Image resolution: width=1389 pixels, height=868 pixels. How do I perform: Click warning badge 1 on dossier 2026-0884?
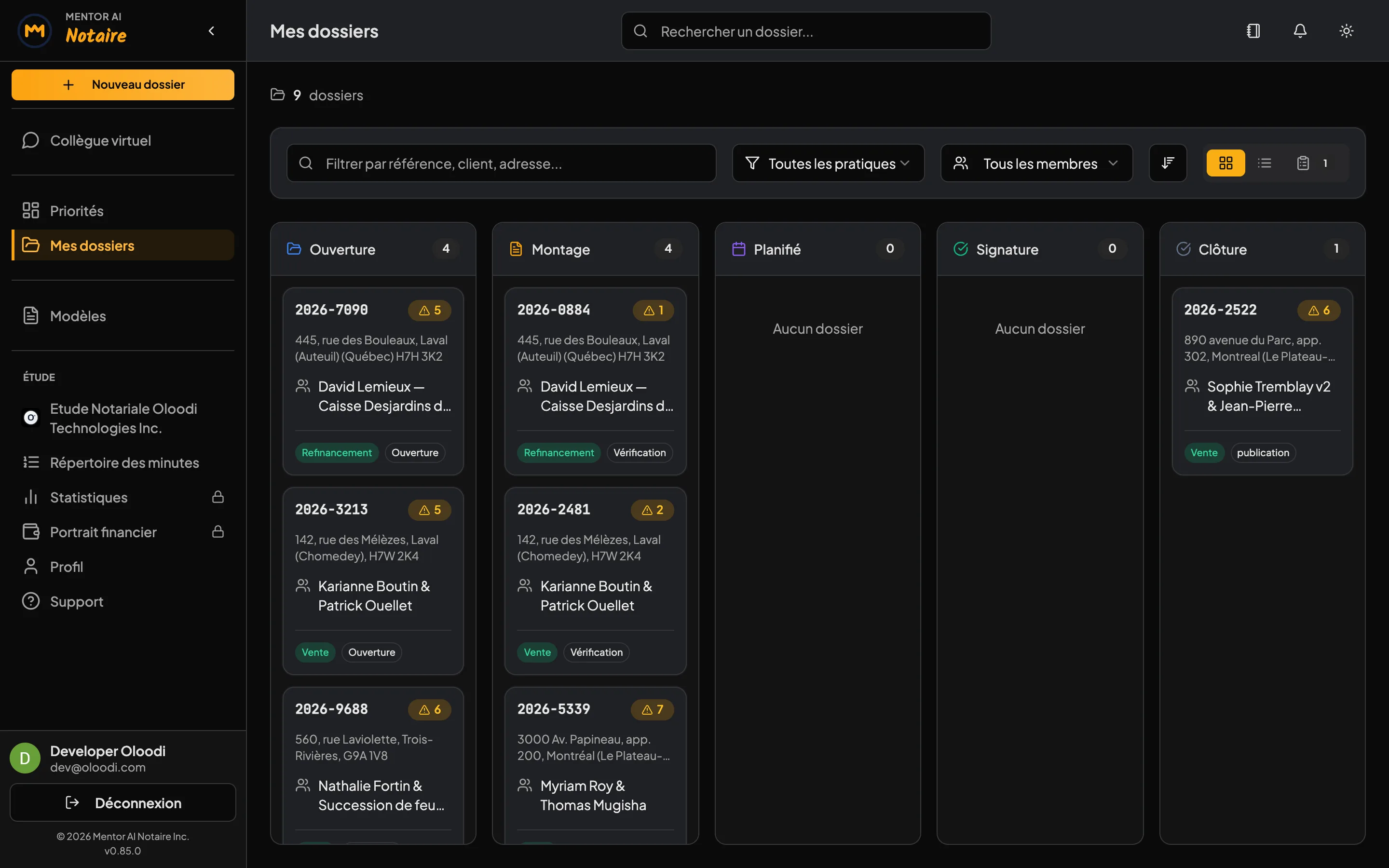click(x=653, y=311)
